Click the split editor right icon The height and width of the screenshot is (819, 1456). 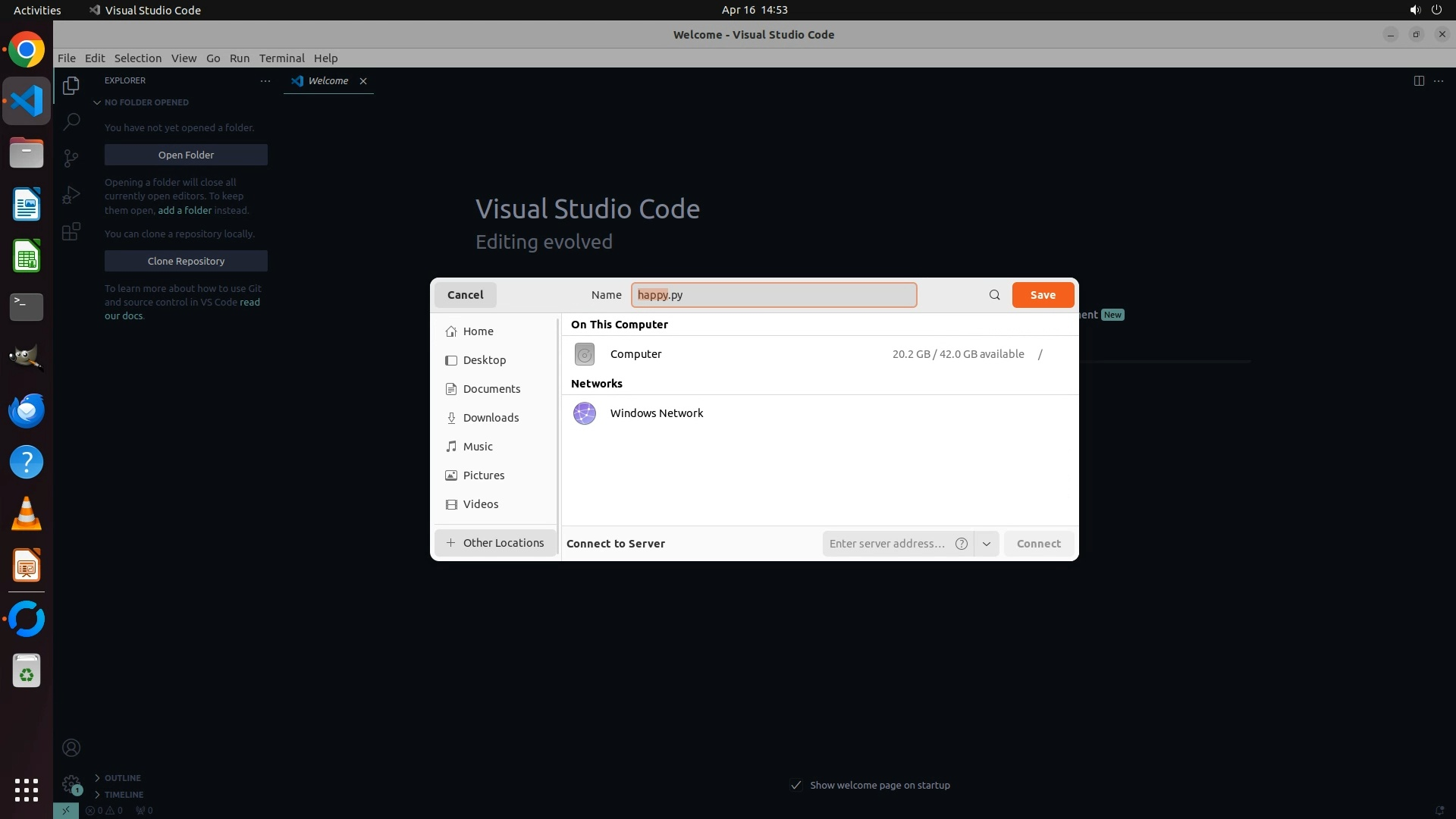coord(1418,81)
